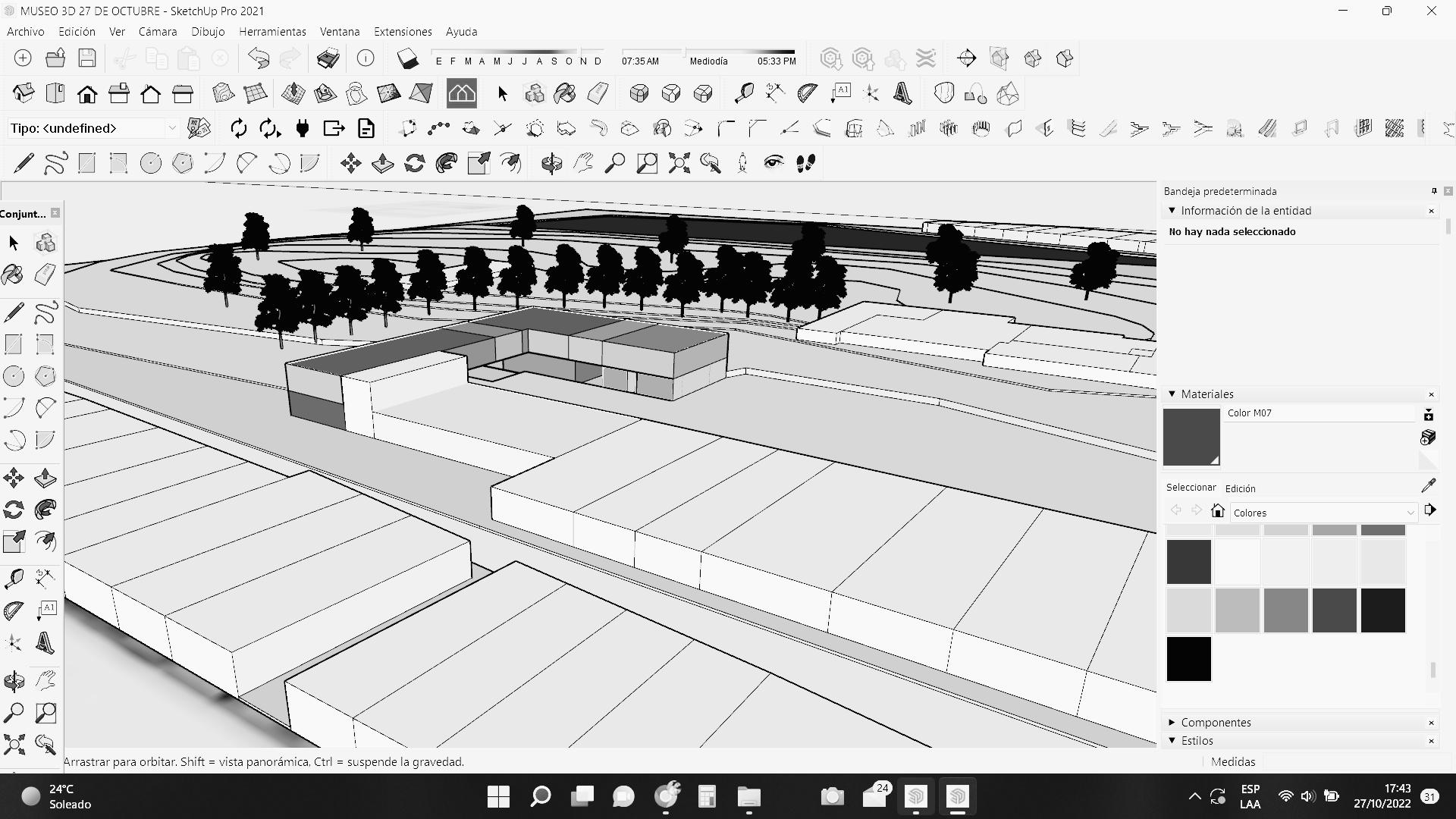The height and width of the screenshot is (819, 1456).
Task: Toggle shadows display button
Action: click(x=408, y=58)
